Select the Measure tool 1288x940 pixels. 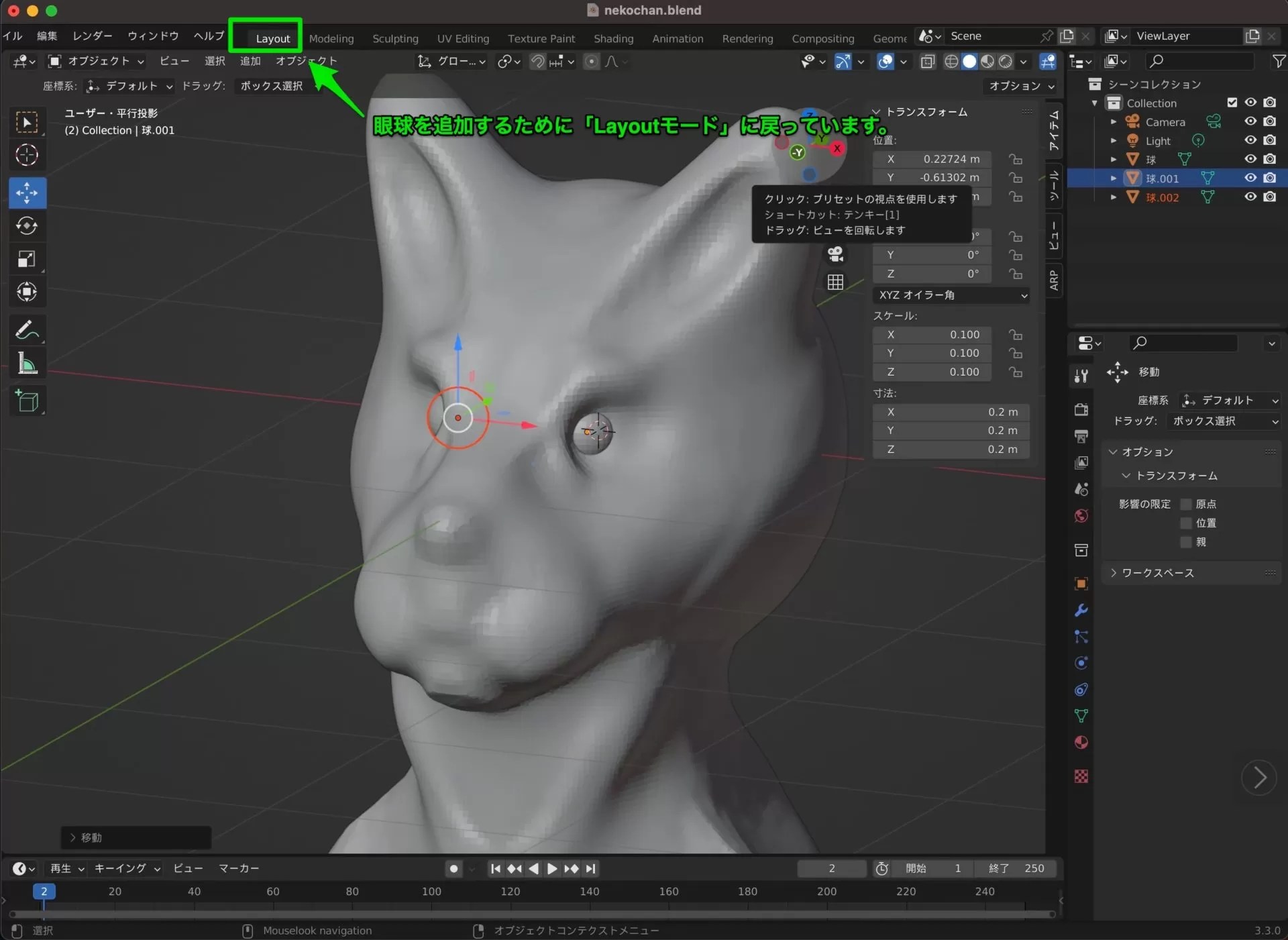[x=27, y=363]
